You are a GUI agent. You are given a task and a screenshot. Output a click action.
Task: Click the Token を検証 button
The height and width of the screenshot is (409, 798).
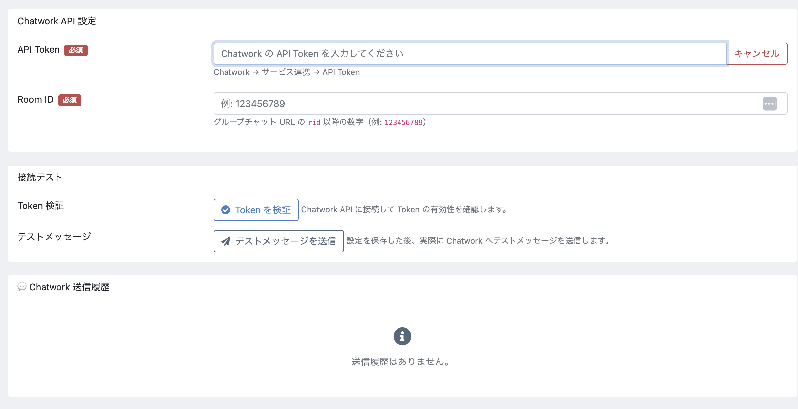click(x=256, y=210)
